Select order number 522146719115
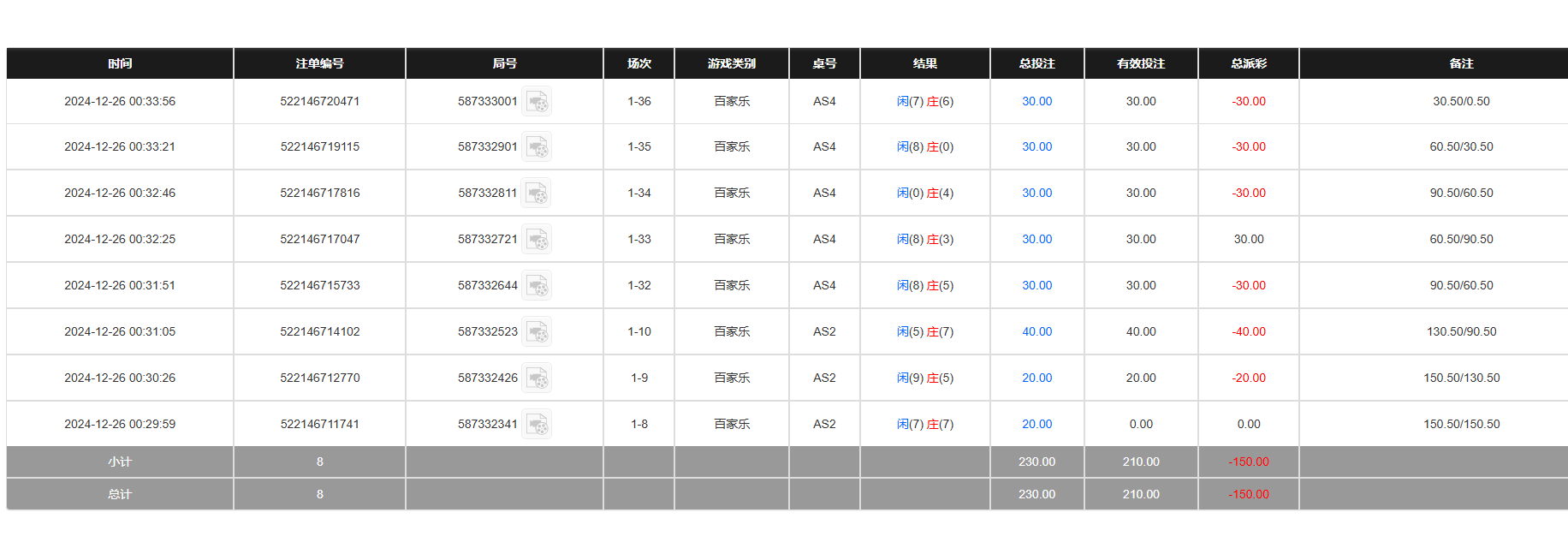Screen dimensions: 1568x542 click(x=319, y=146)
